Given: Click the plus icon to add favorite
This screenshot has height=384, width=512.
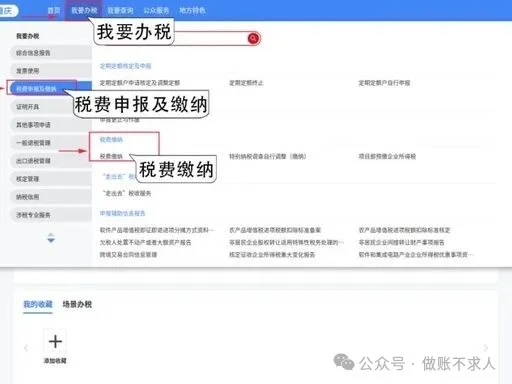Looking at the screenshot, I should click(x=55, y=342).
